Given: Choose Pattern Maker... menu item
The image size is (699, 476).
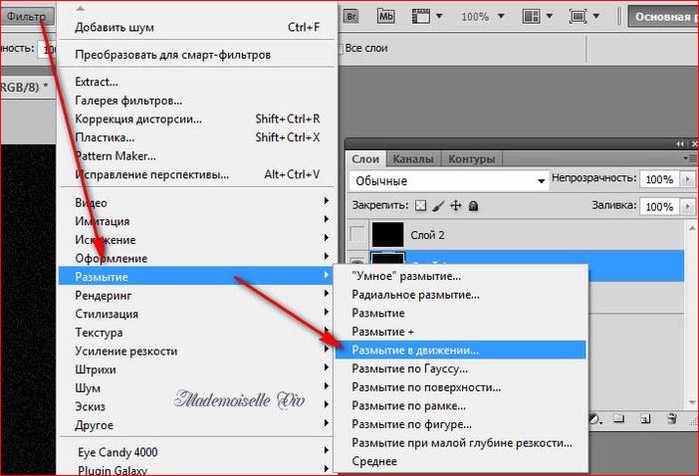Looking at the screenshot, I should (x=197, y=156).
